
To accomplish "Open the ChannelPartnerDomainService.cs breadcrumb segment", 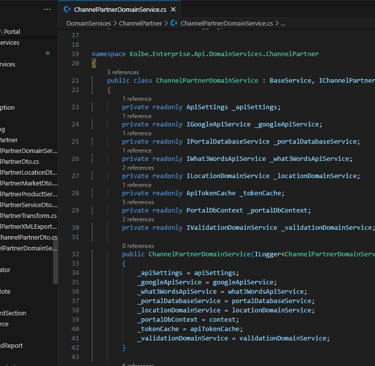I will tap(226, 24).
